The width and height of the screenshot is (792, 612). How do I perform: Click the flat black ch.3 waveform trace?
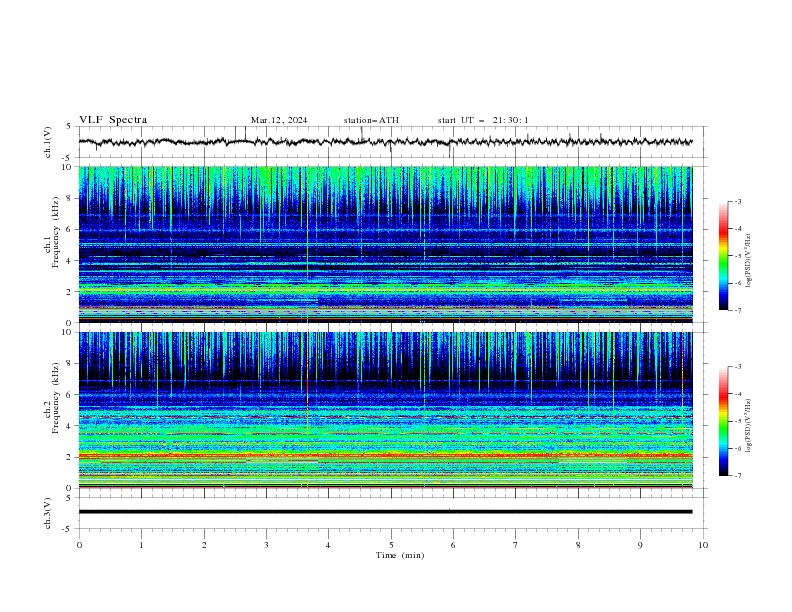click(385, 512)
